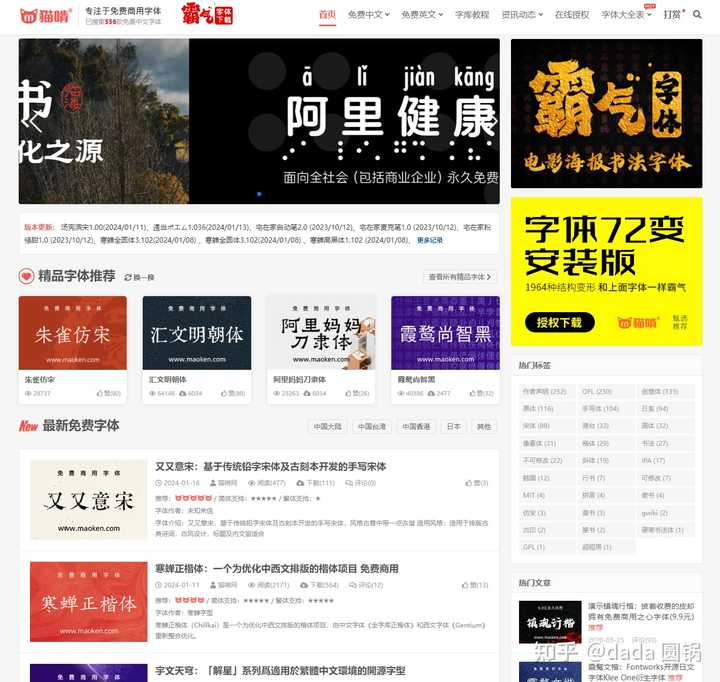Viewport: 720px width, 682px height.
Task: Open the 字库教程 menu item
Action: (x=472, y=15)
